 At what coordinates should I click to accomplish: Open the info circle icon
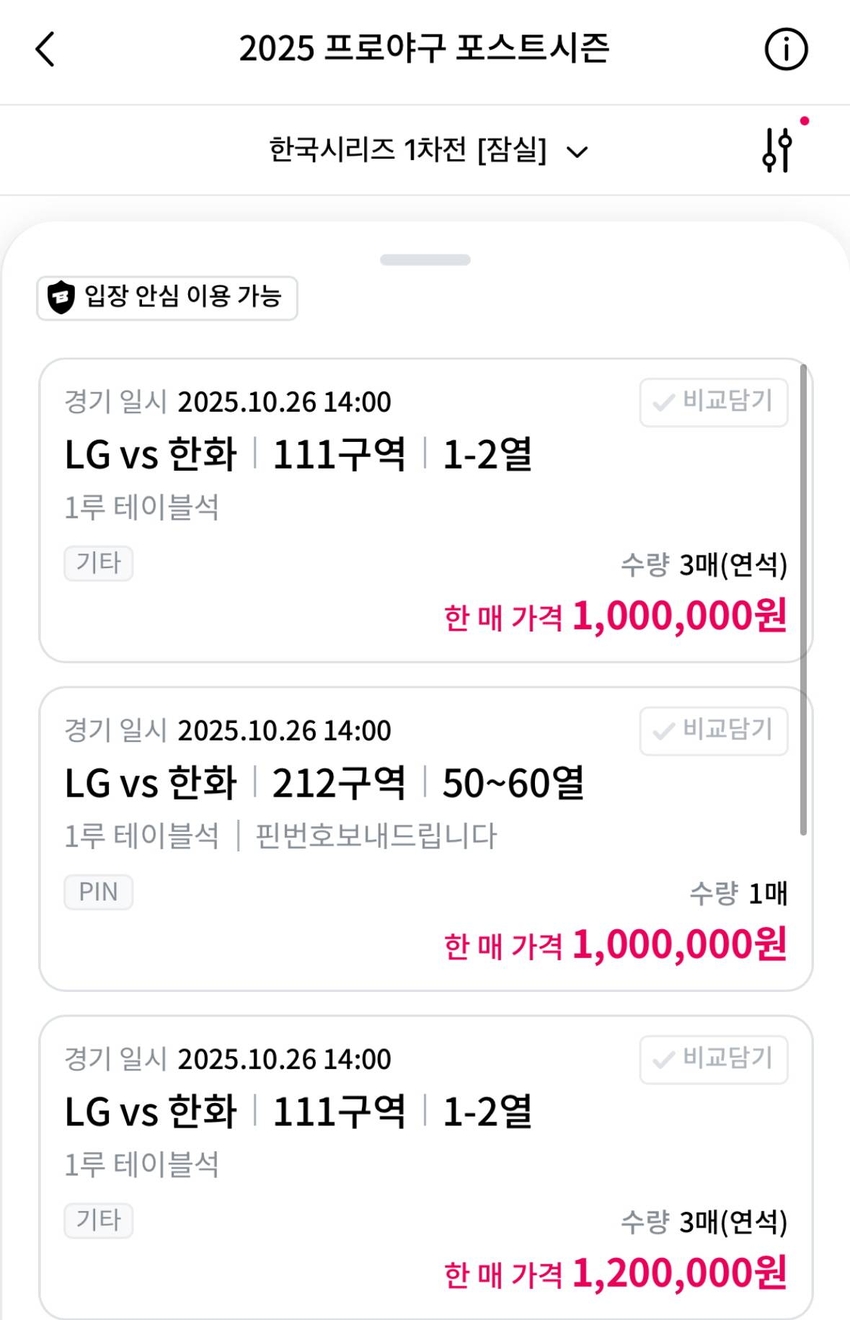pos(785,49)
